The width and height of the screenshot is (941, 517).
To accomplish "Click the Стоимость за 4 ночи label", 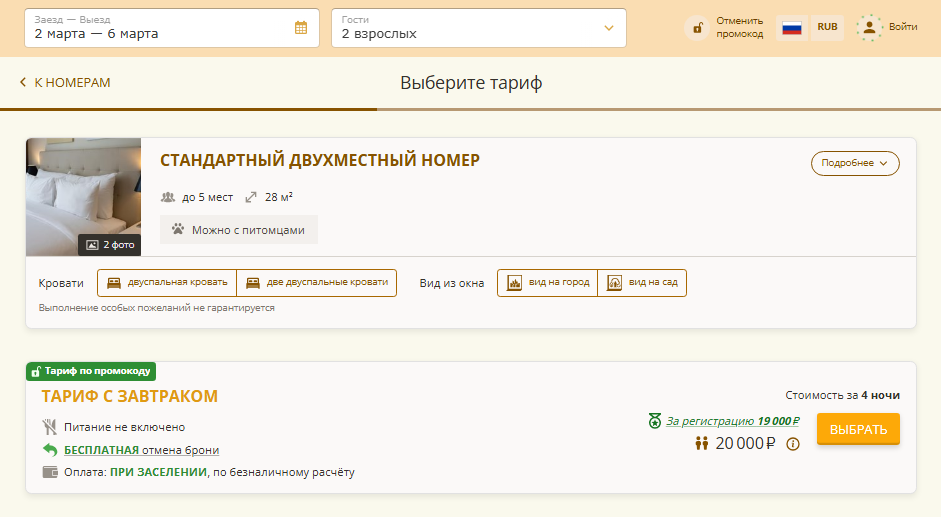I will [843, 395].
